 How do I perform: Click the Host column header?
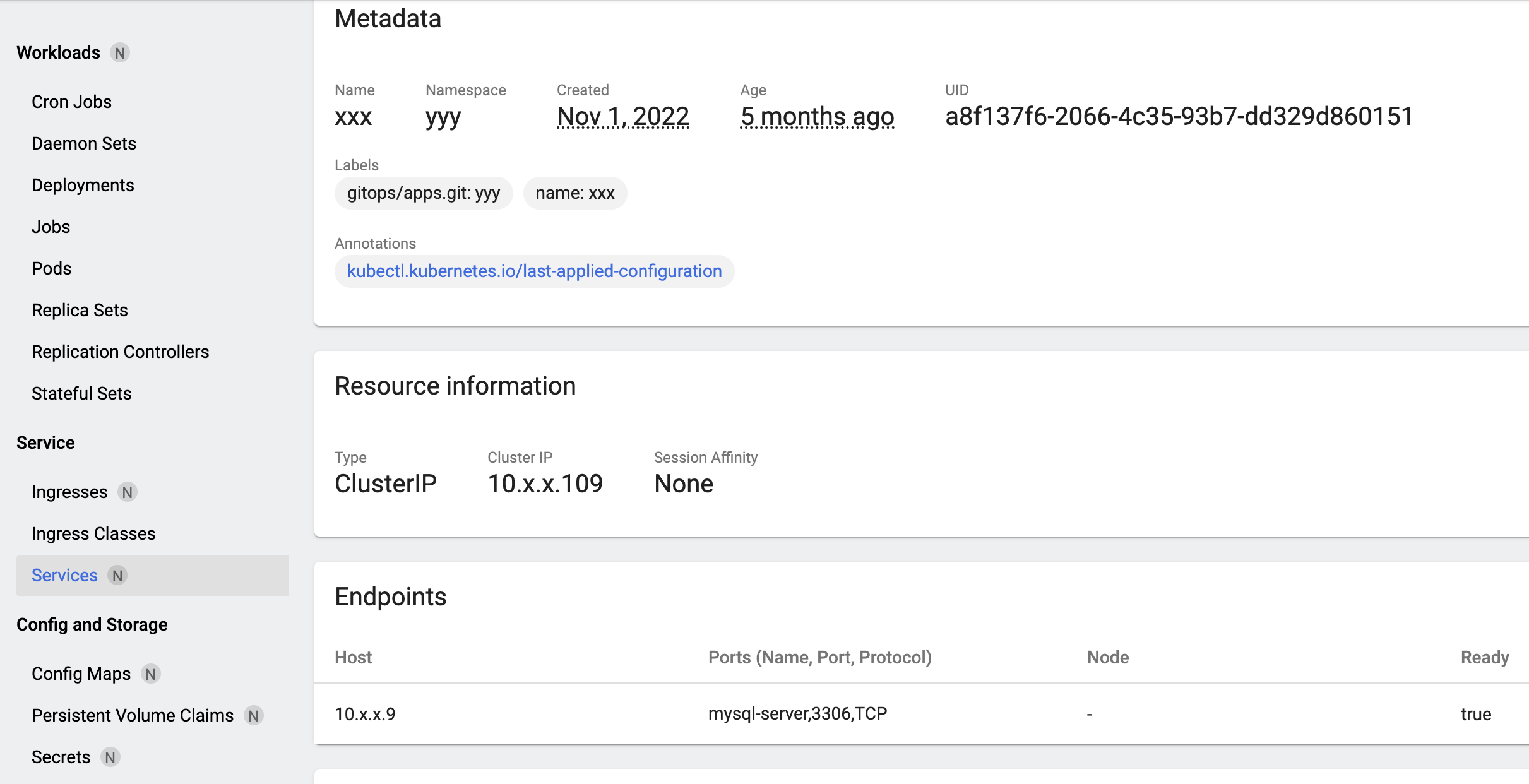pyautogui.click(x=353, y=658)
